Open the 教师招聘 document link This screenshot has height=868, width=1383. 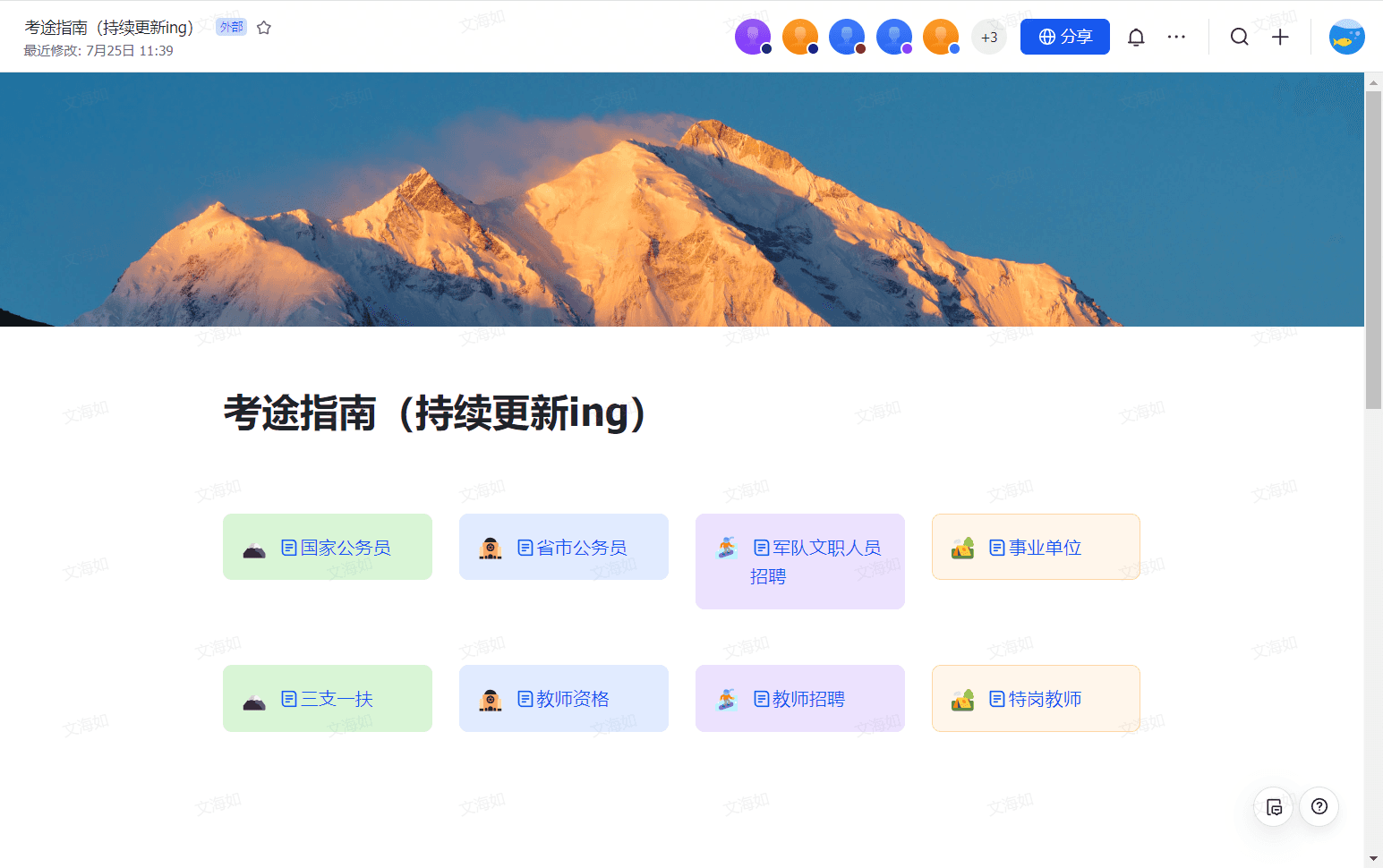[x=799, y=699]
